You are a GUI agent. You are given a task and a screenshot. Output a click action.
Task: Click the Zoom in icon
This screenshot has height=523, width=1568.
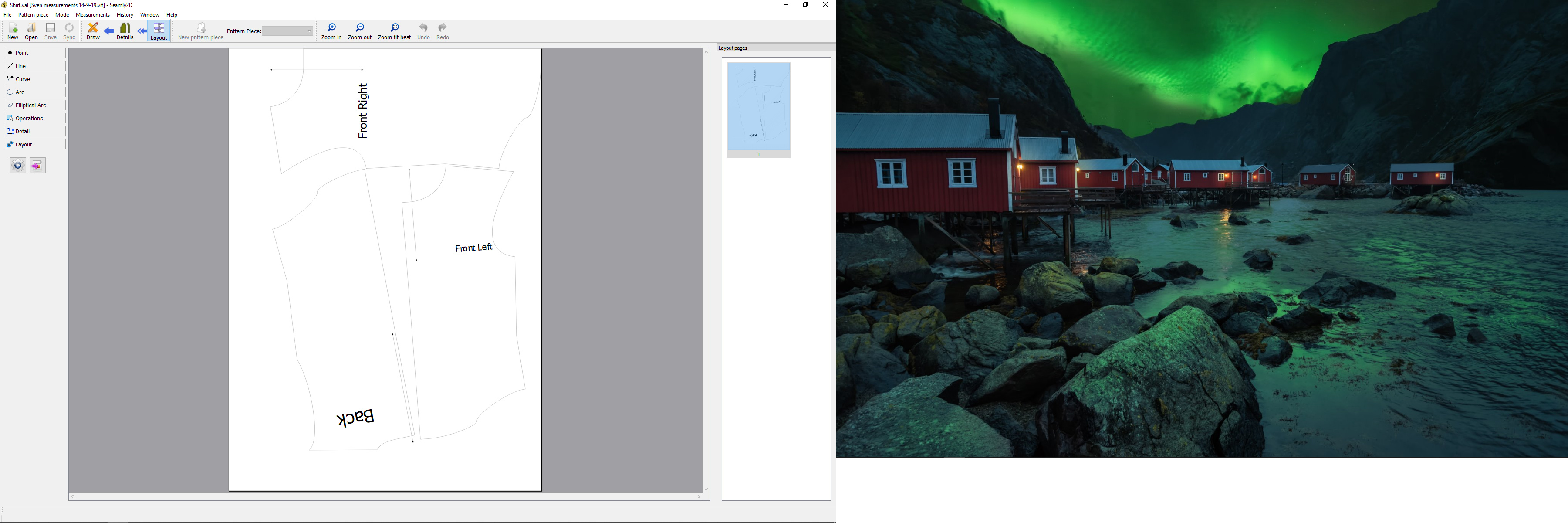coord(331,32)
